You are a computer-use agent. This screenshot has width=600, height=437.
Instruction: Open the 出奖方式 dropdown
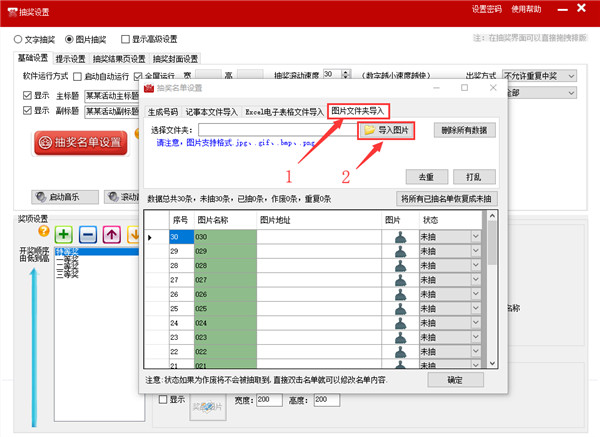tap(541, 76)
